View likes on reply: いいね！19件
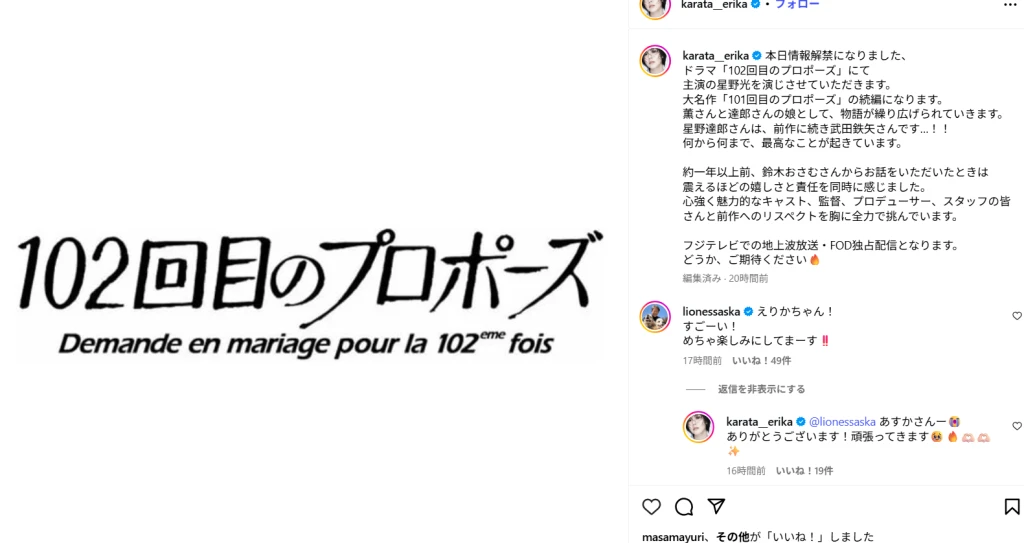Image resolution: width=1024 pixels, height=543 pixels. point(805,470)
